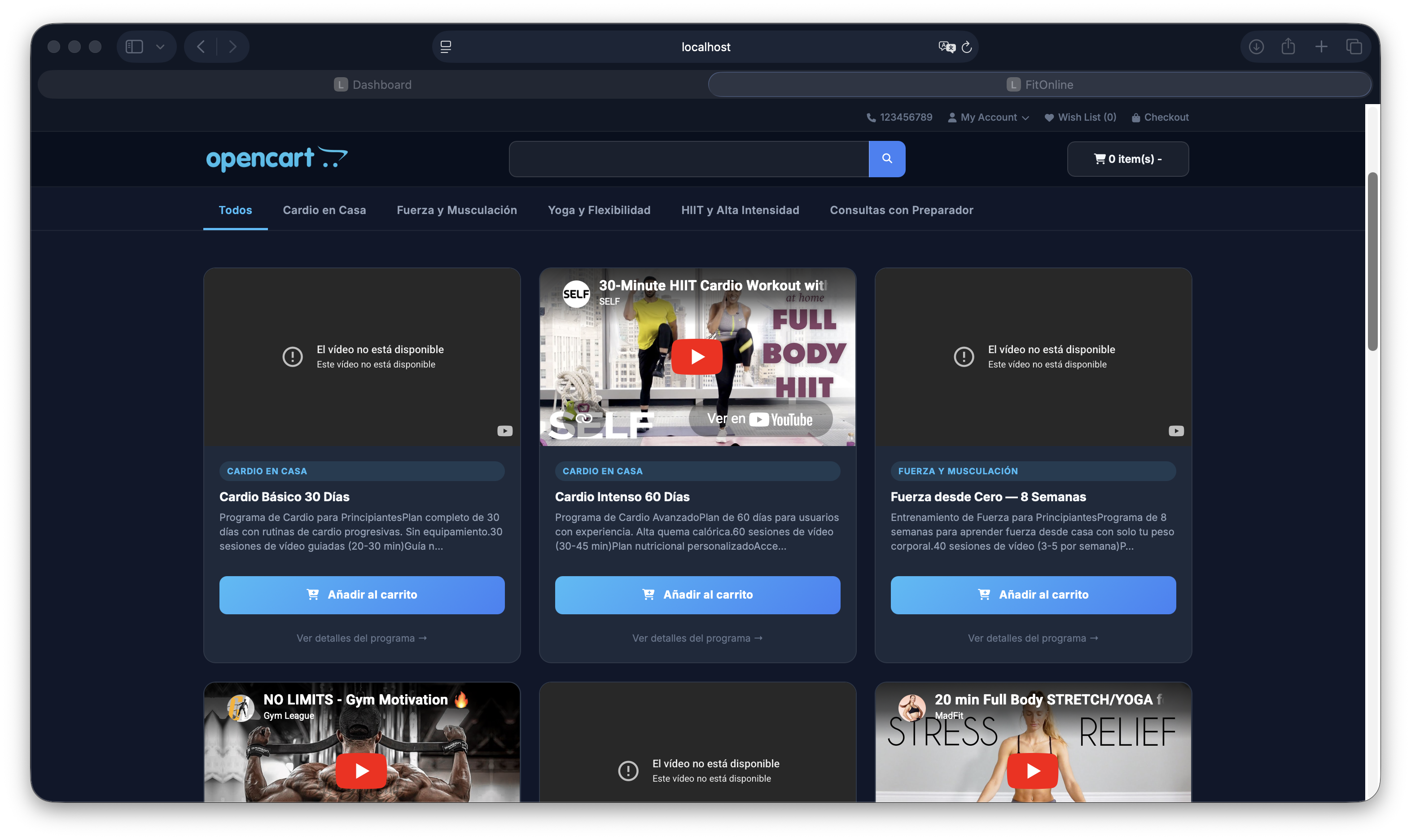
Task: Show tab overview icon
Action: click(x=1354, y=46)
